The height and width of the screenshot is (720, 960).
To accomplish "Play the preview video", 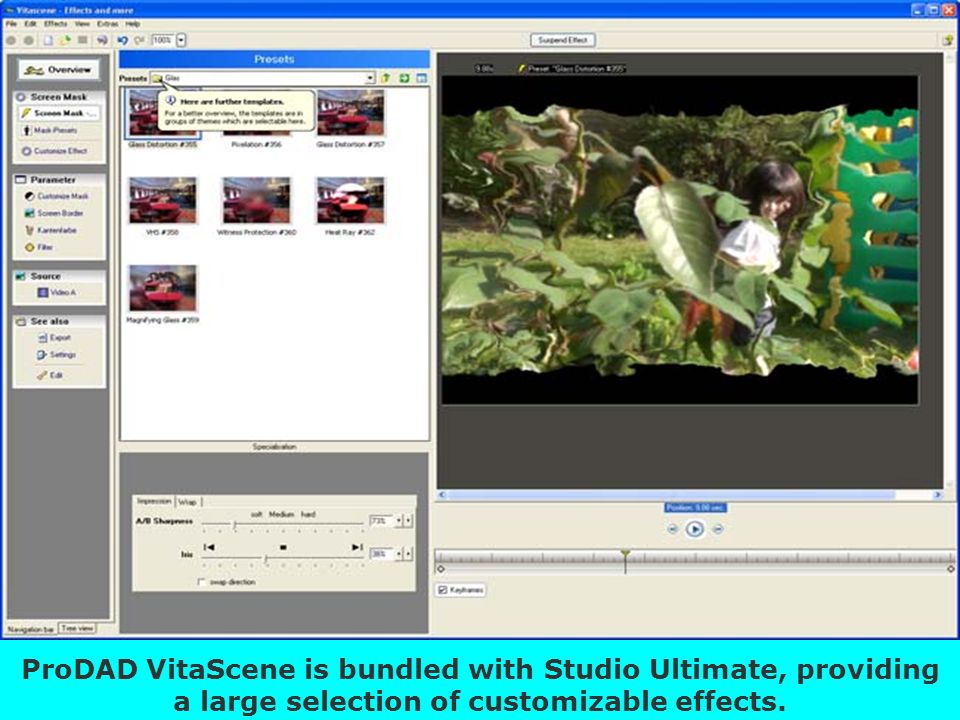I will [694, 529].
